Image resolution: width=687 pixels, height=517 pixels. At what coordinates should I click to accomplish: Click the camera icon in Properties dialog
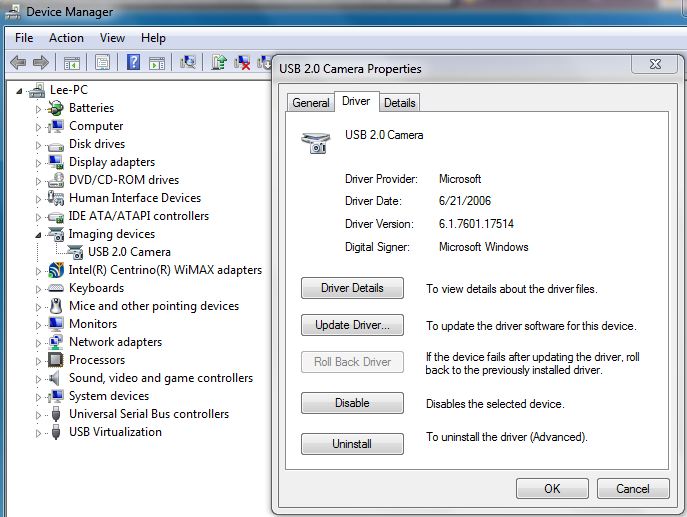point(315,143)
